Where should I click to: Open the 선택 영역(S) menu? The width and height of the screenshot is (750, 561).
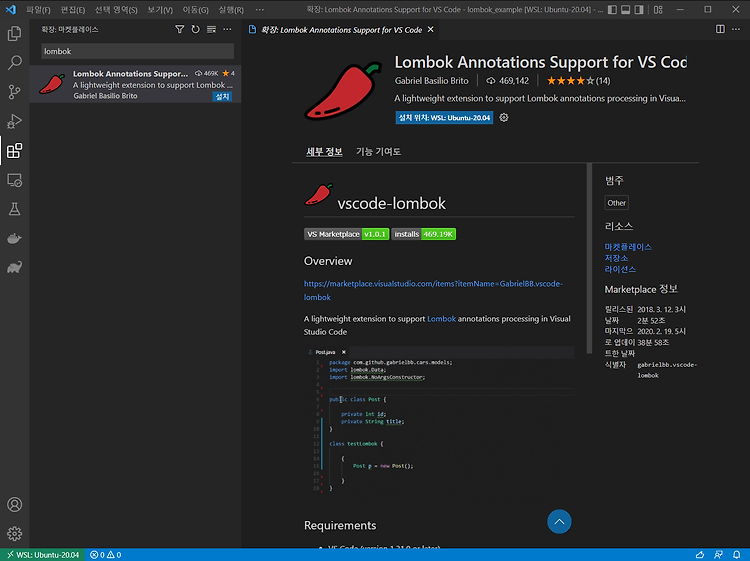click(116, 10)
